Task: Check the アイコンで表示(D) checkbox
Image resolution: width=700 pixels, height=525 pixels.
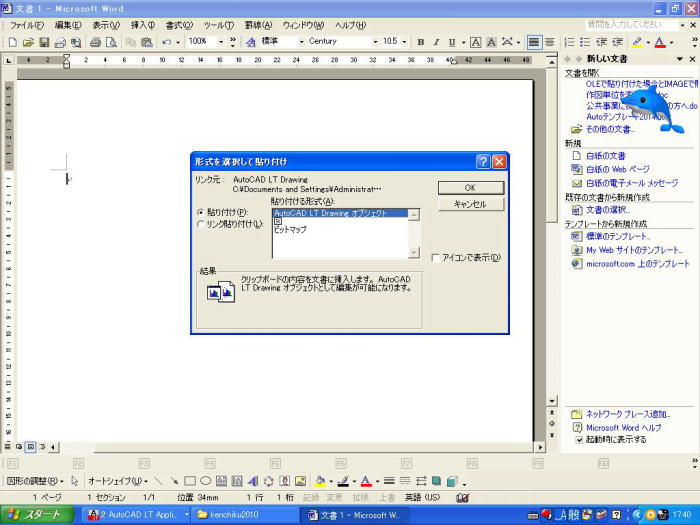Action: 436,258
